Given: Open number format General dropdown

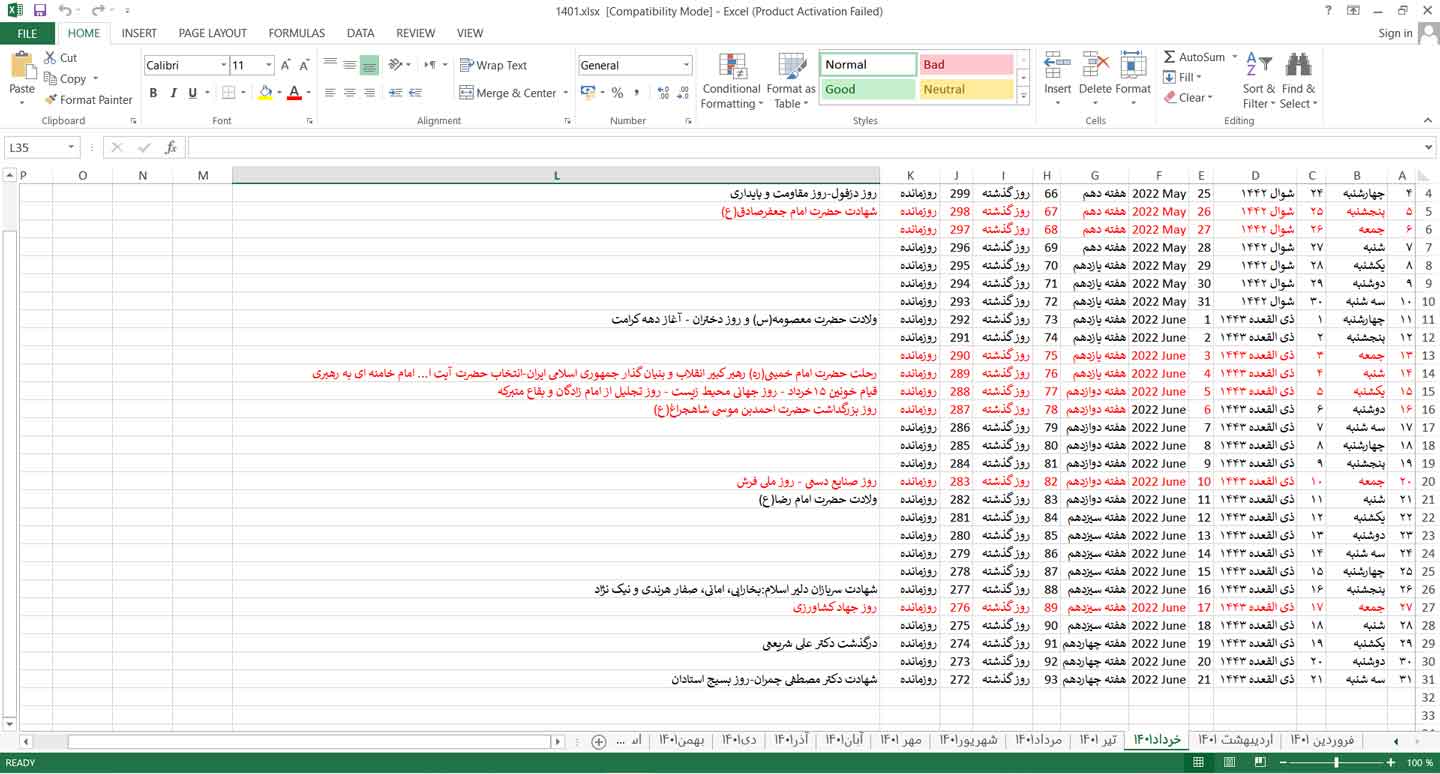Looking at the screenshot, I should click(x=686, y=65).
